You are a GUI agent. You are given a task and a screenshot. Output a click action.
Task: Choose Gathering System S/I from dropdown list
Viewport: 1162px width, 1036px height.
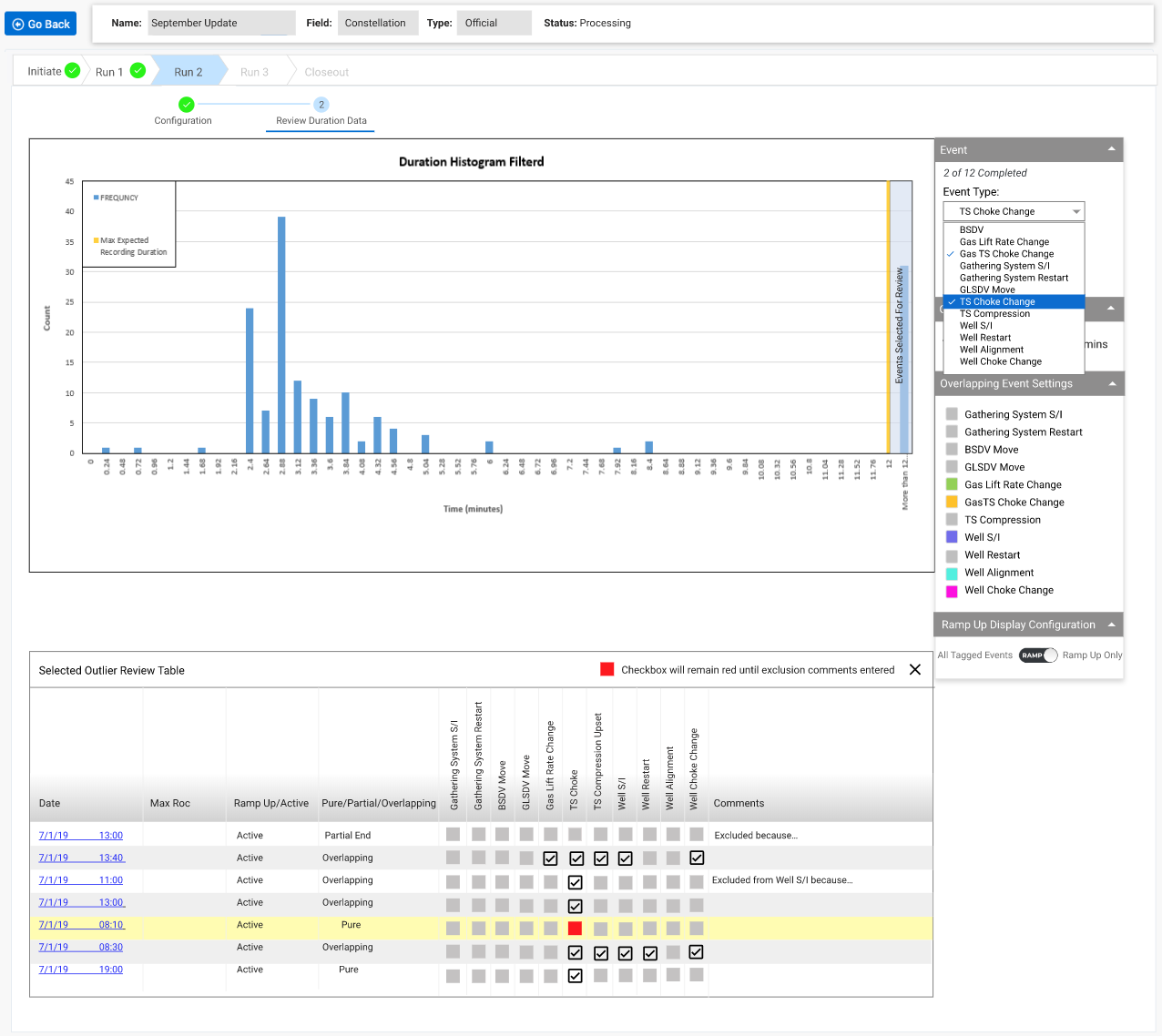(x=1004, y=266)
